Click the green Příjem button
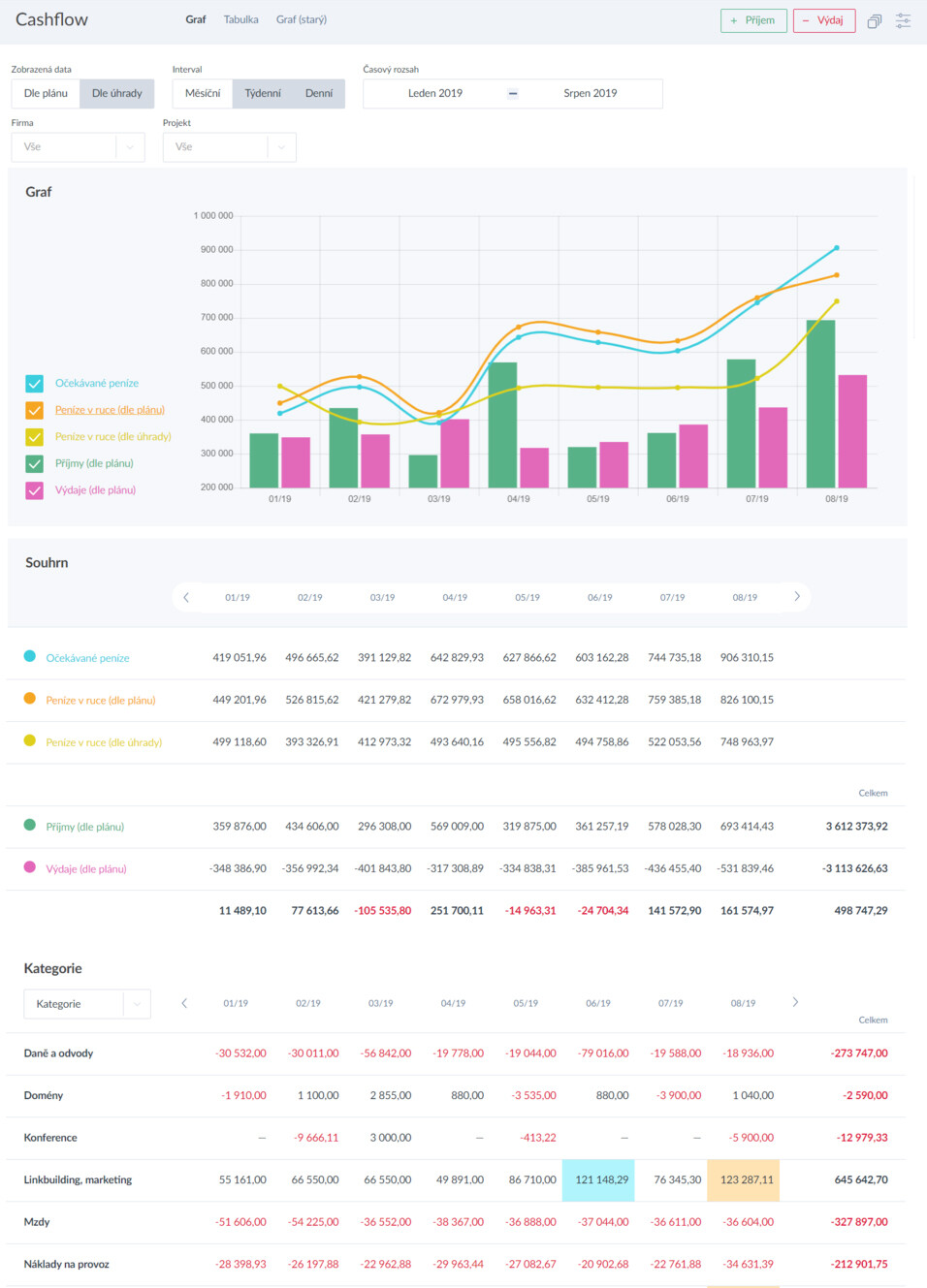The width and height of the screenshot is (927, 1288). 753,20
